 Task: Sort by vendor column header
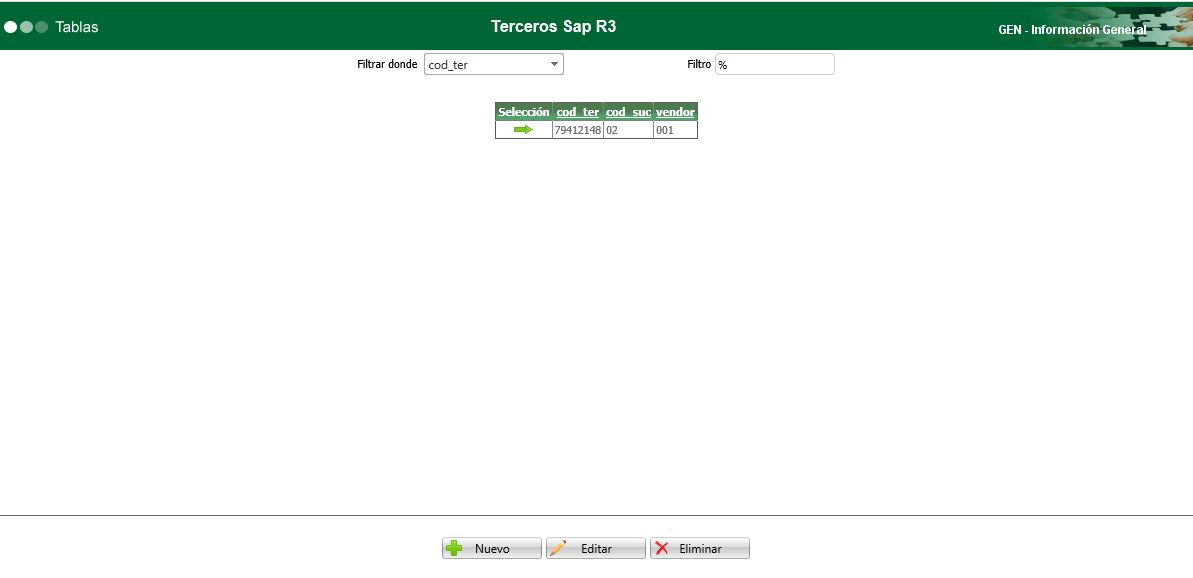coord(676,112)
